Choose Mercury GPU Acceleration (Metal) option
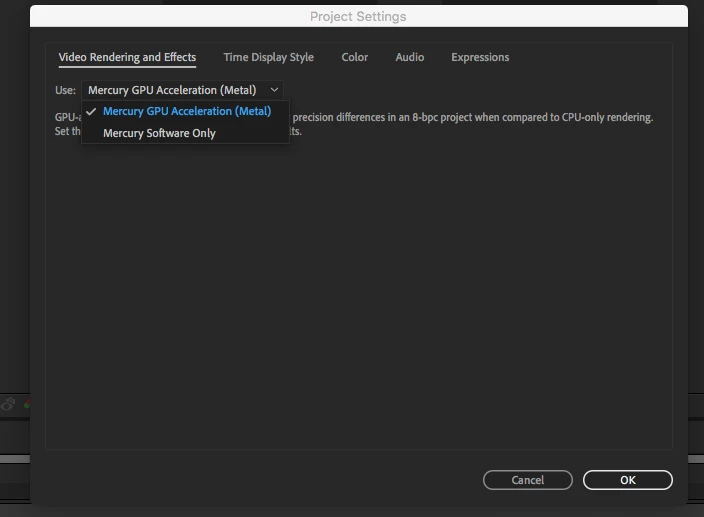Screen dimensions: 704x517 pyautogui.click(x=185, y=111)
